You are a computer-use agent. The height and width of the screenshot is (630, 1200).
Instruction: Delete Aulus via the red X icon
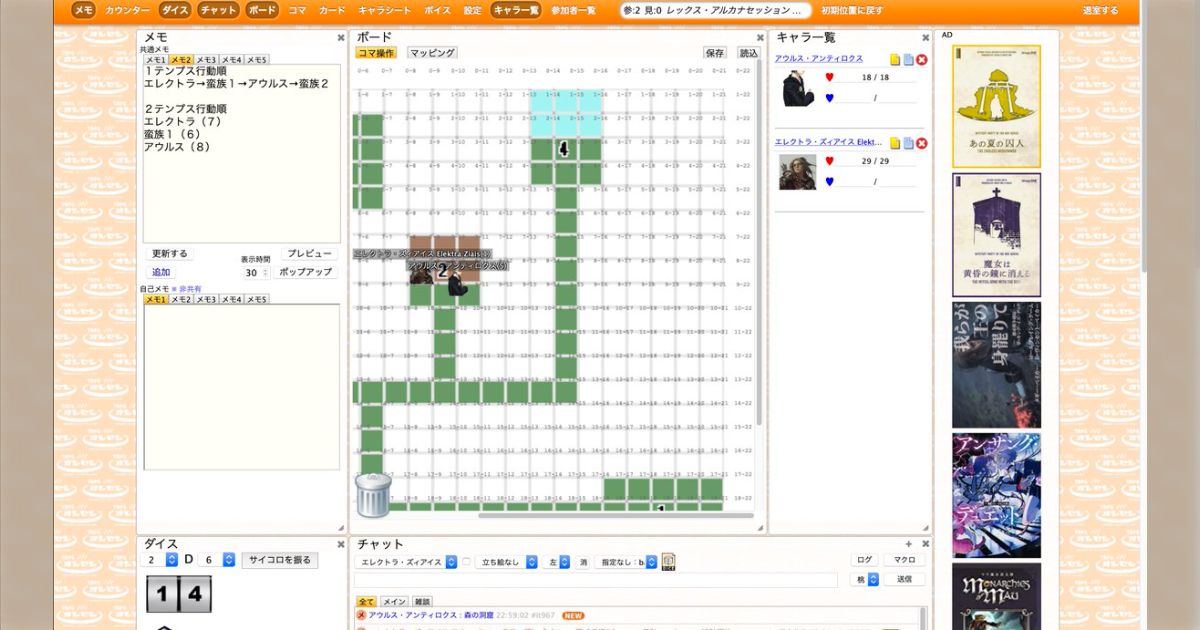point(922,60)
